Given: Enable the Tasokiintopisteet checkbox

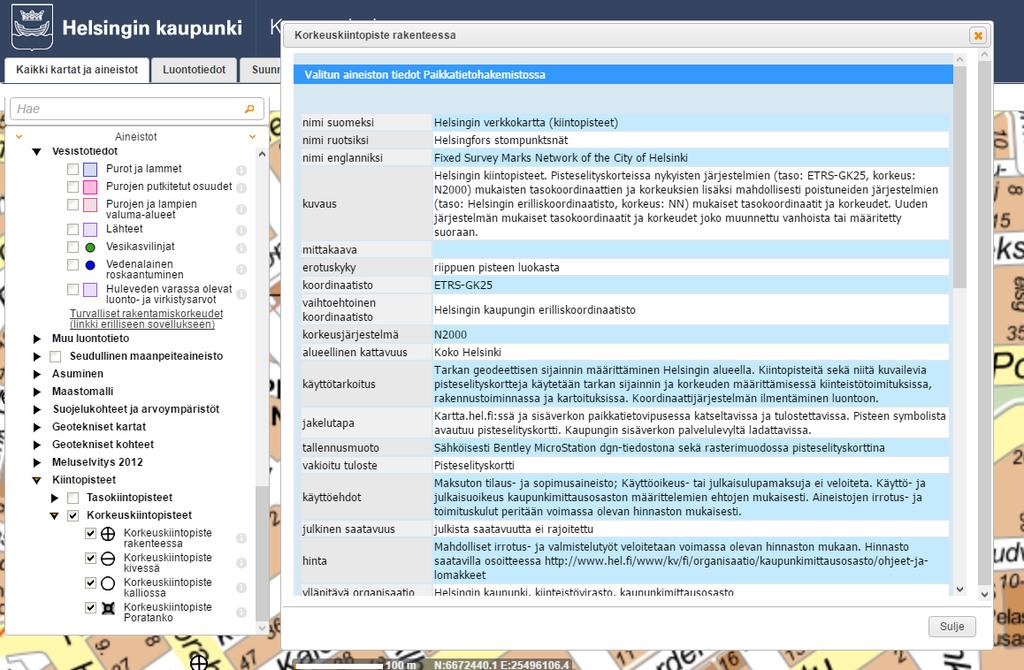Looking at the screenshot, I should coord(73,498).
